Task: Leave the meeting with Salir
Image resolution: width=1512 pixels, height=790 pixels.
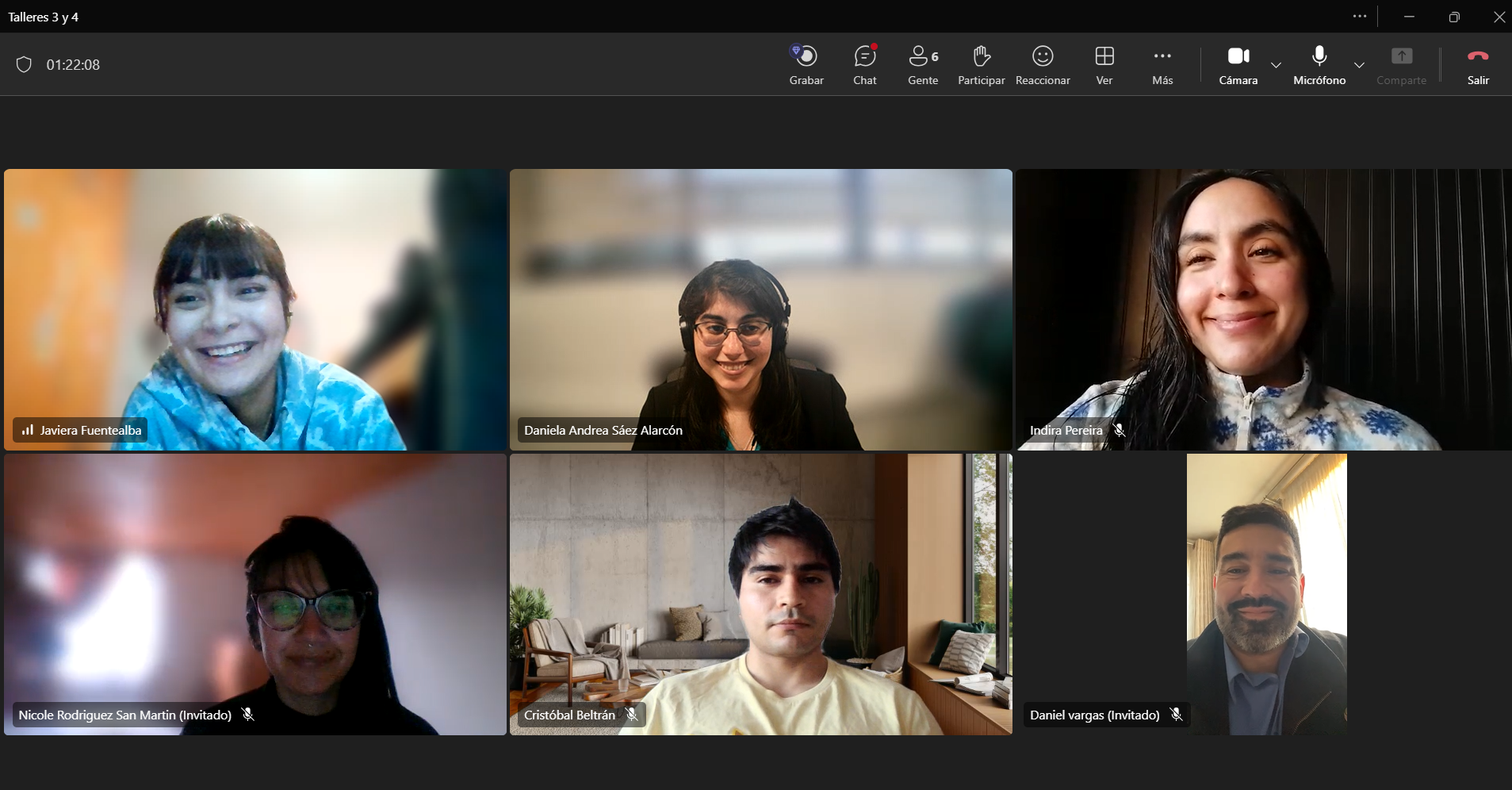Action: (x=1478, y=65)
